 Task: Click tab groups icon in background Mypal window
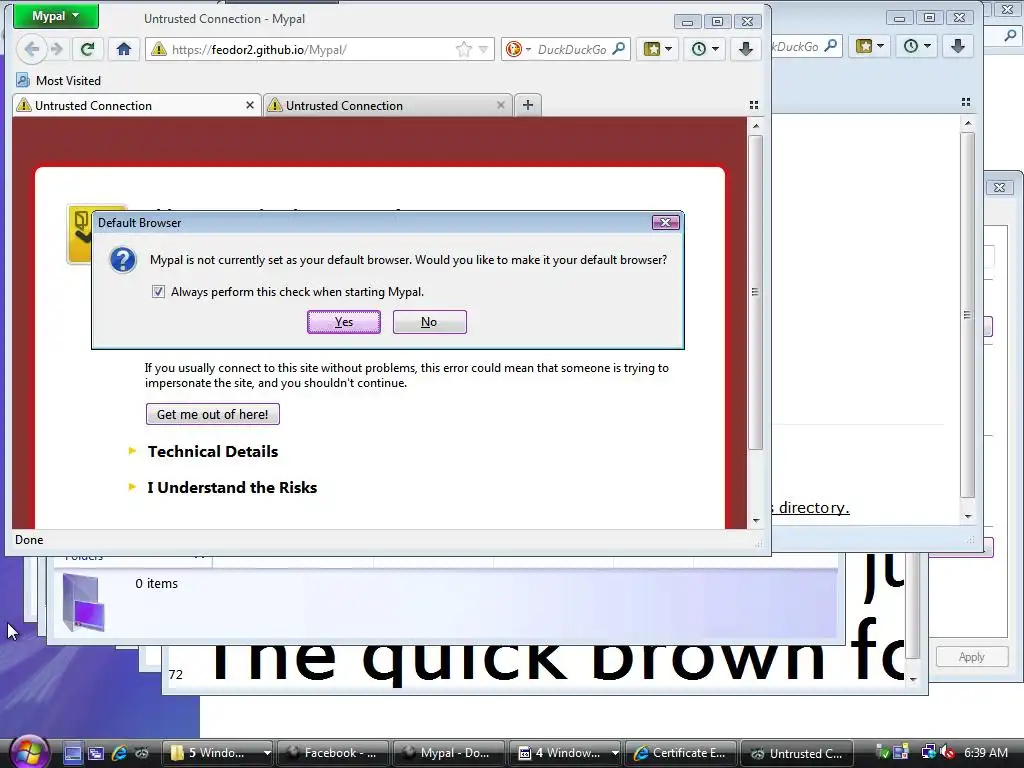point(966,102)
